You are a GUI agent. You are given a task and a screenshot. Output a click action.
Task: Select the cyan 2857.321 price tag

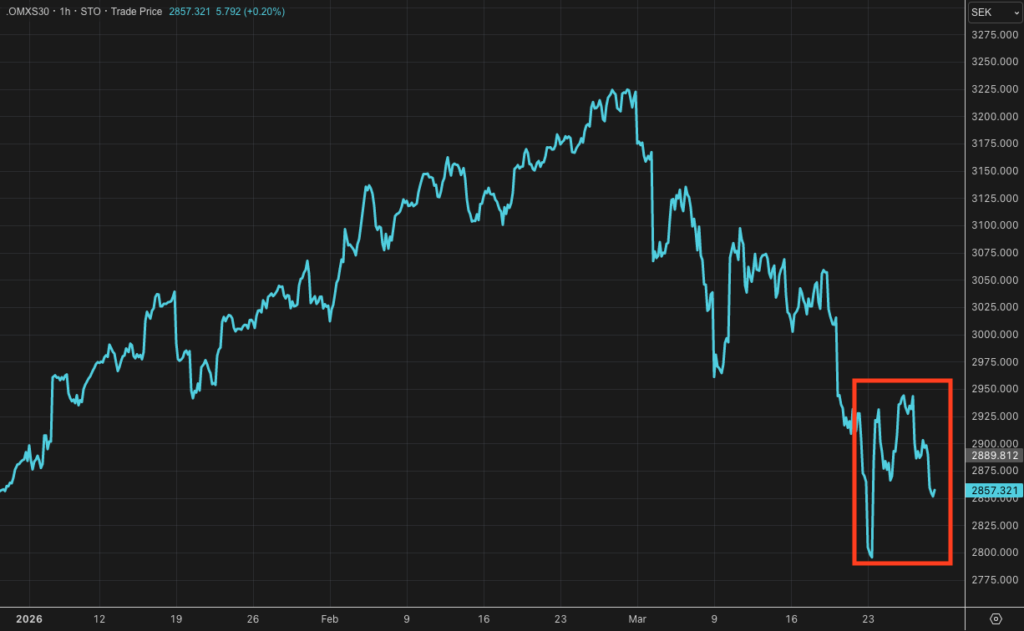994,491
